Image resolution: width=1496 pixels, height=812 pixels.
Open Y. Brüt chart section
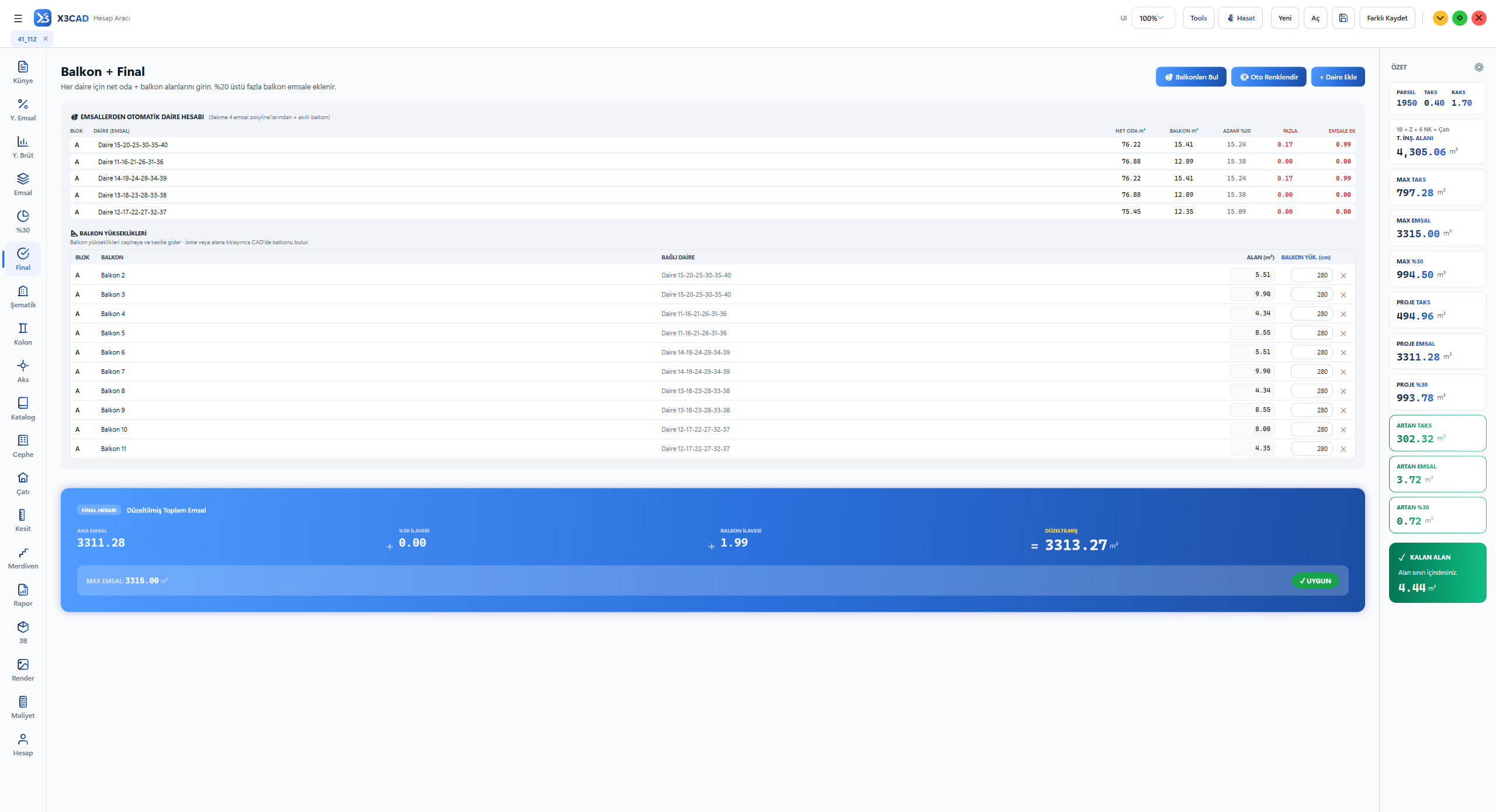23,147
